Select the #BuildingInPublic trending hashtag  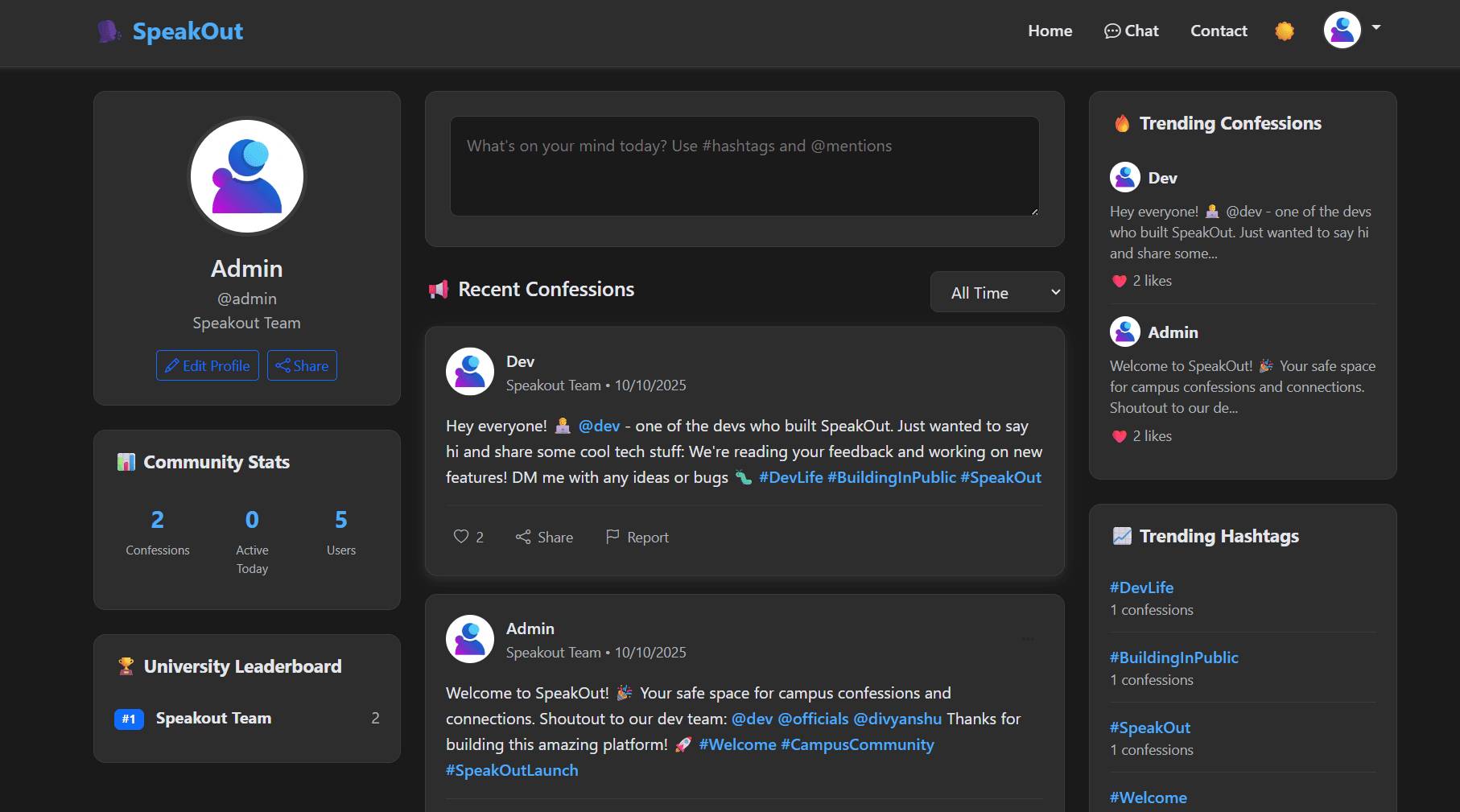(x=1173, y=657)
